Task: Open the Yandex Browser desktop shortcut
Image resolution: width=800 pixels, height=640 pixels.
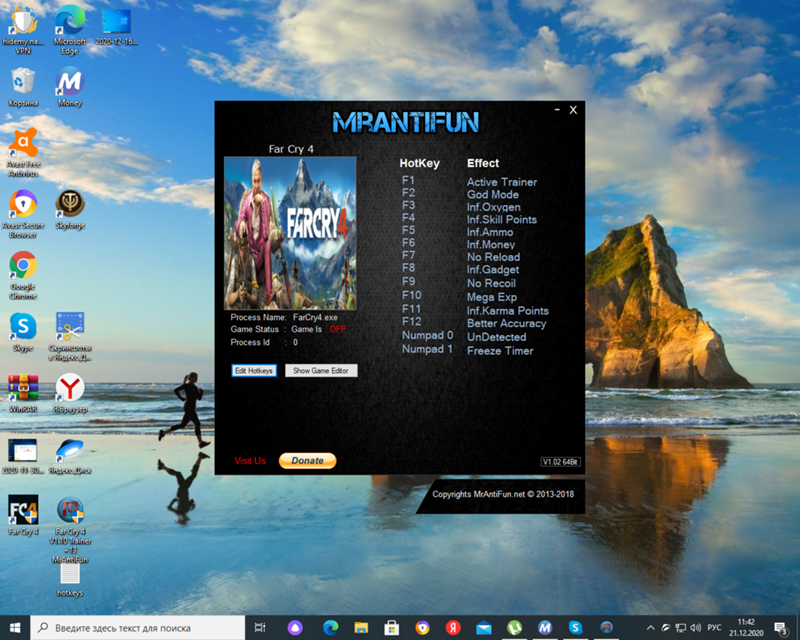Action: point(70,393)
